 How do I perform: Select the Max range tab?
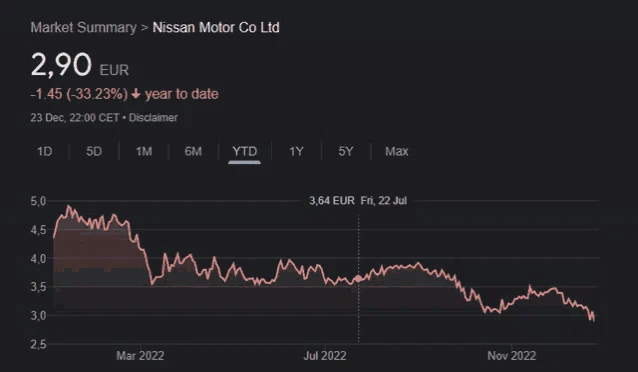(397, 151)
